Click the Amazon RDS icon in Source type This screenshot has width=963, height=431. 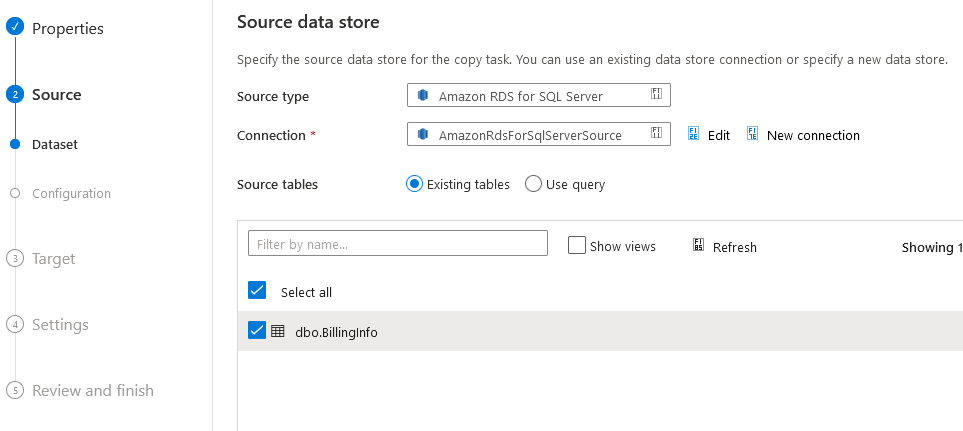[423, 95]
